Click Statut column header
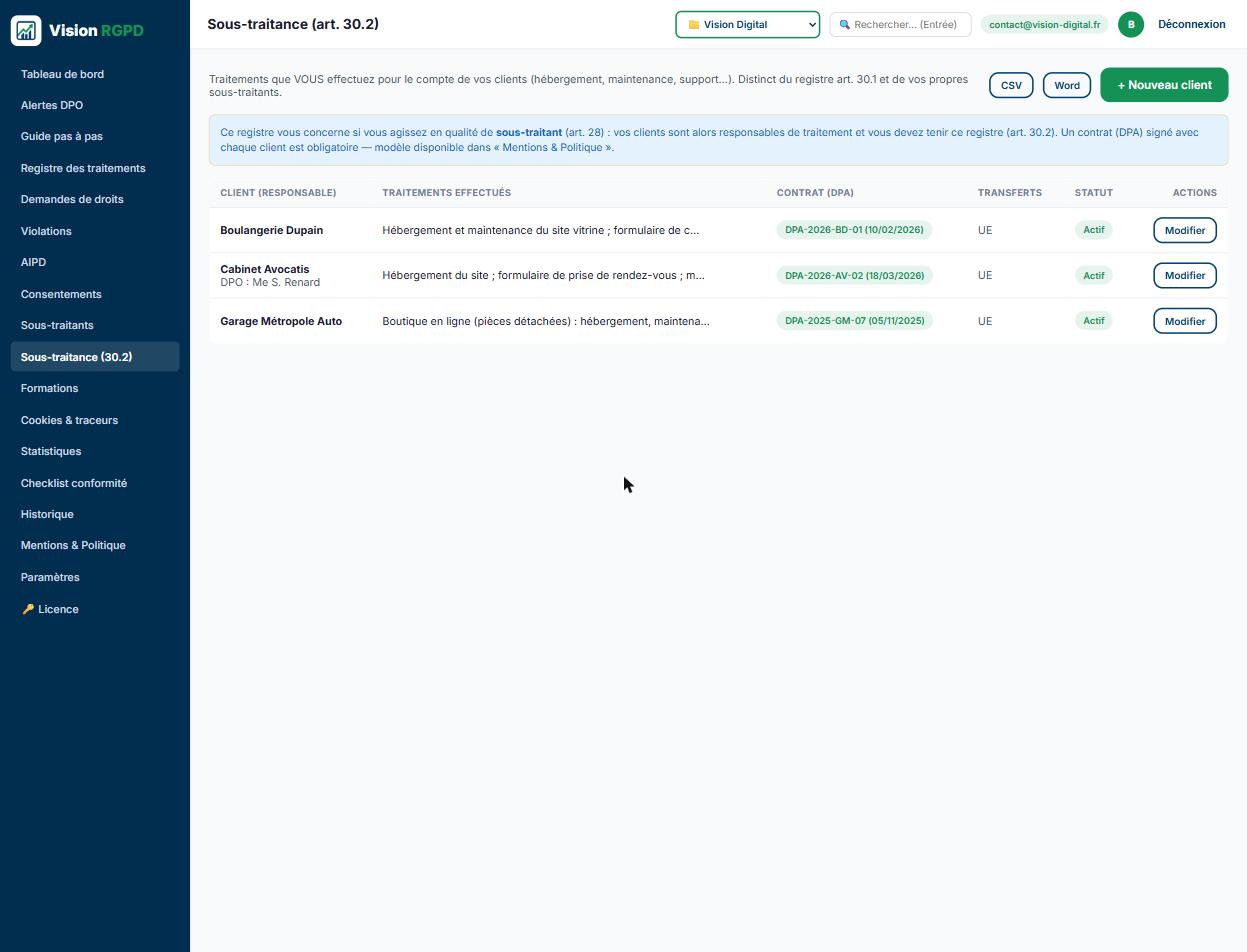The height and width of the screenshot is (952, 1247). coord(1094,192)
